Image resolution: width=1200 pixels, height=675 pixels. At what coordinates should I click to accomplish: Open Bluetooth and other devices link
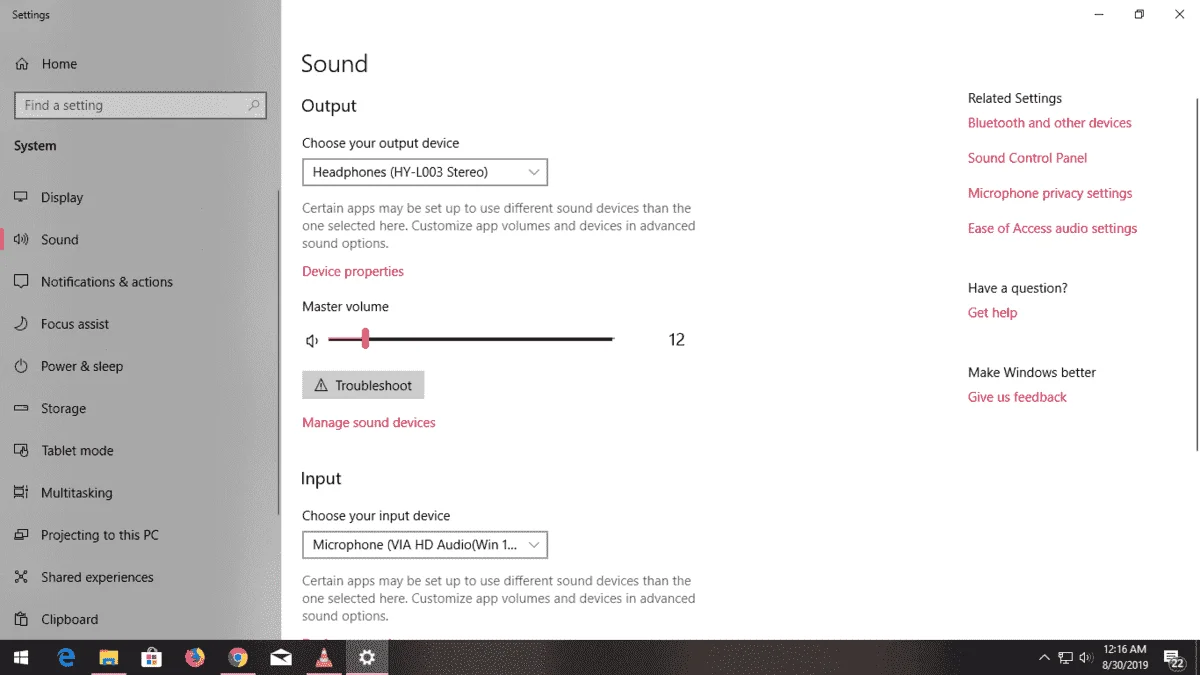tap(1050, 123)
